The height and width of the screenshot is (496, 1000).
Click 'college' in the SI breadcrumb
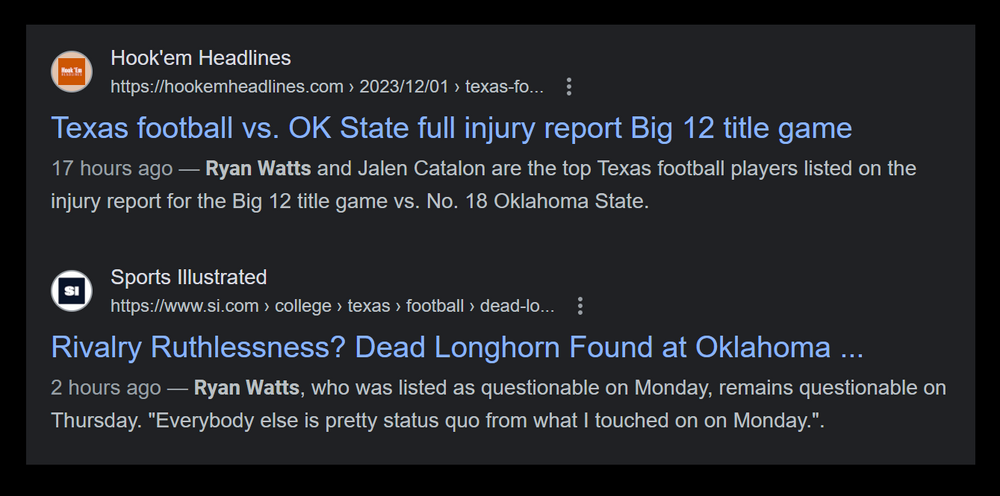point(303,306)
